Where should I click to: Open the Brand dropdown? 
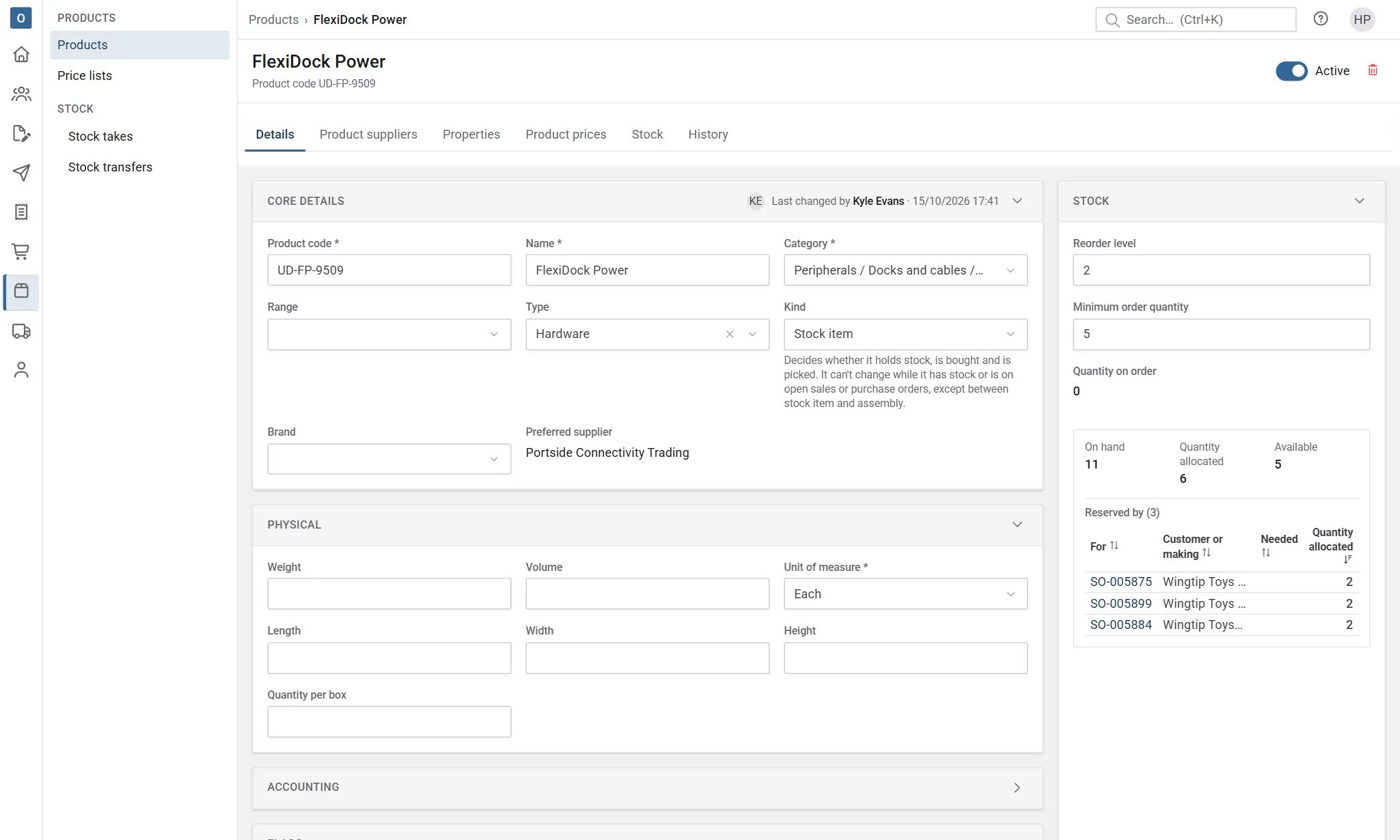[x=389, y=459]
